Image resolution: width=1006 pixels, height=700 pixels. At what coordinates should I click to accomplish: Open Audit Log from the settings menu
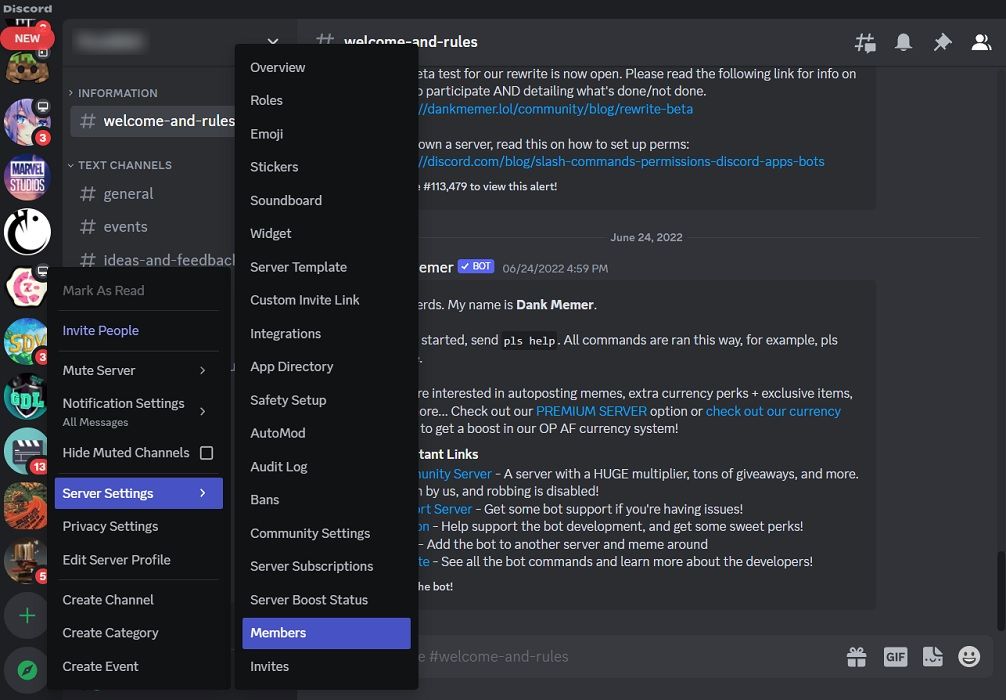point(278,466)
